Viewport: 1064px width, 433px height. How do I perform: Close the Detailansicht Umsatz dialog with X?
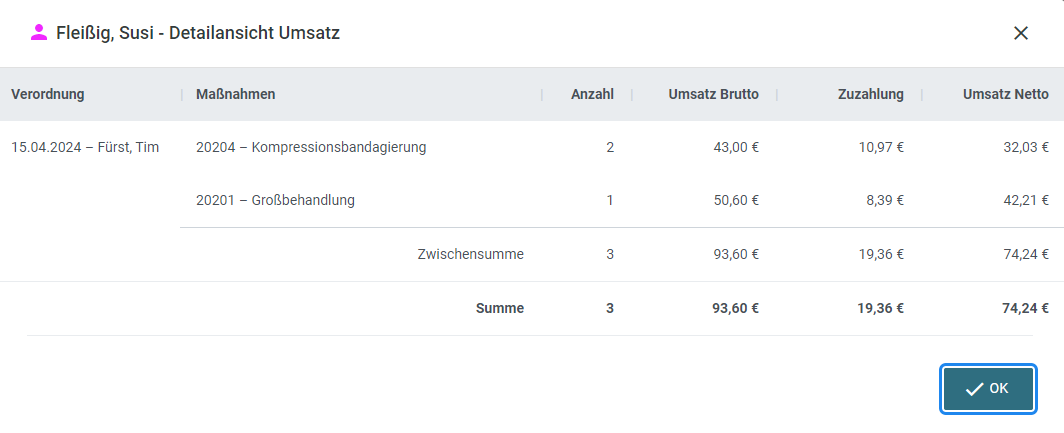1021,33
